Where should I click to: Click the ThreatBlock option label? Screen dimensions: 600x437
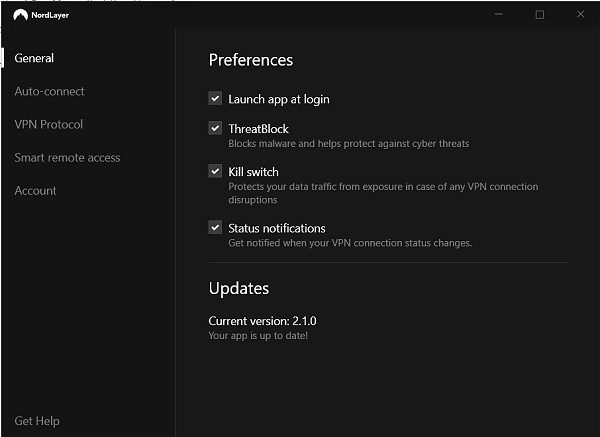(259, 128)
